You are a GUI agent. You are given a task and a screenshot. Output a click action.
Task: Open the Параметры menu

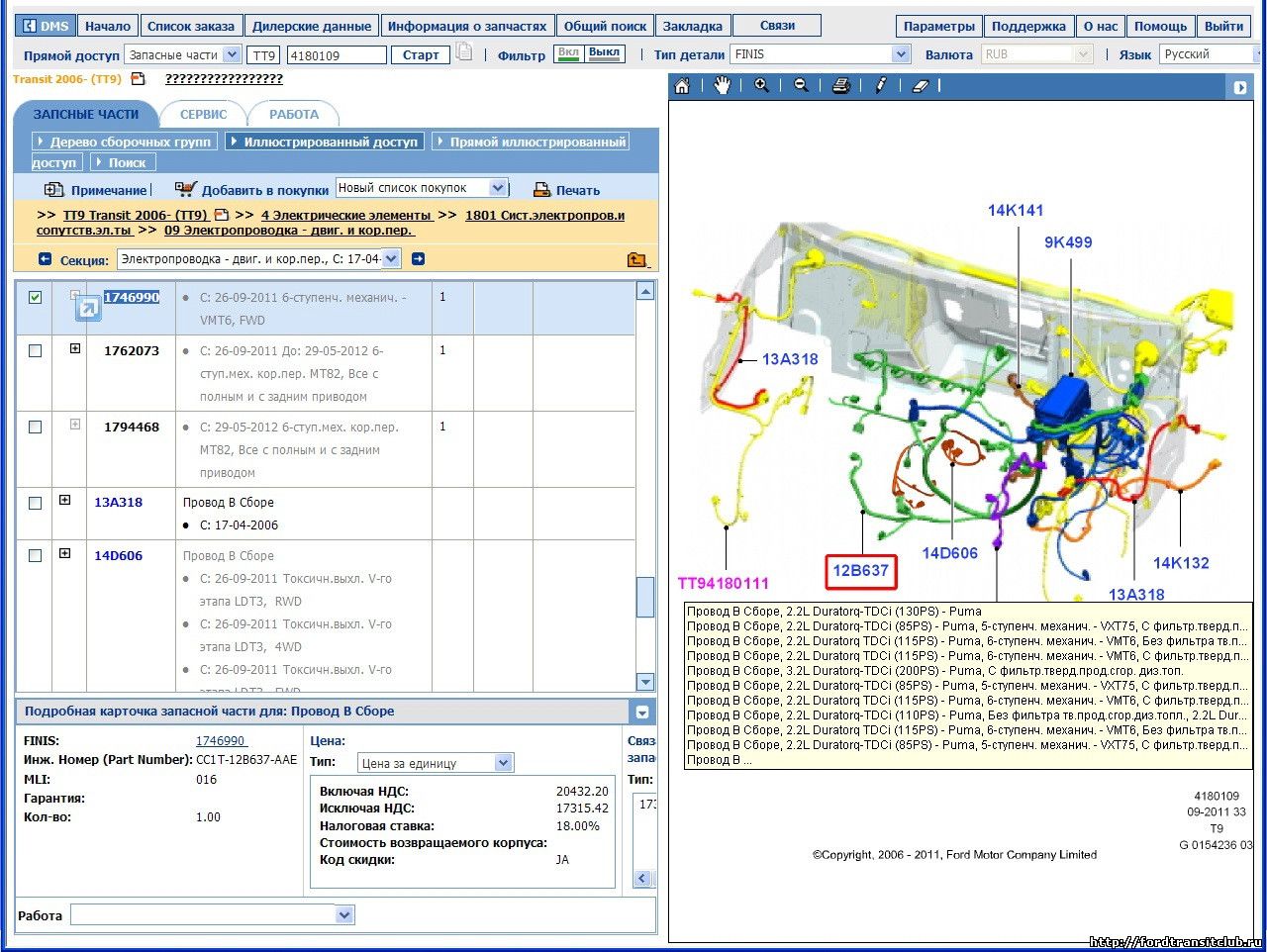click(x=939, y=26)
